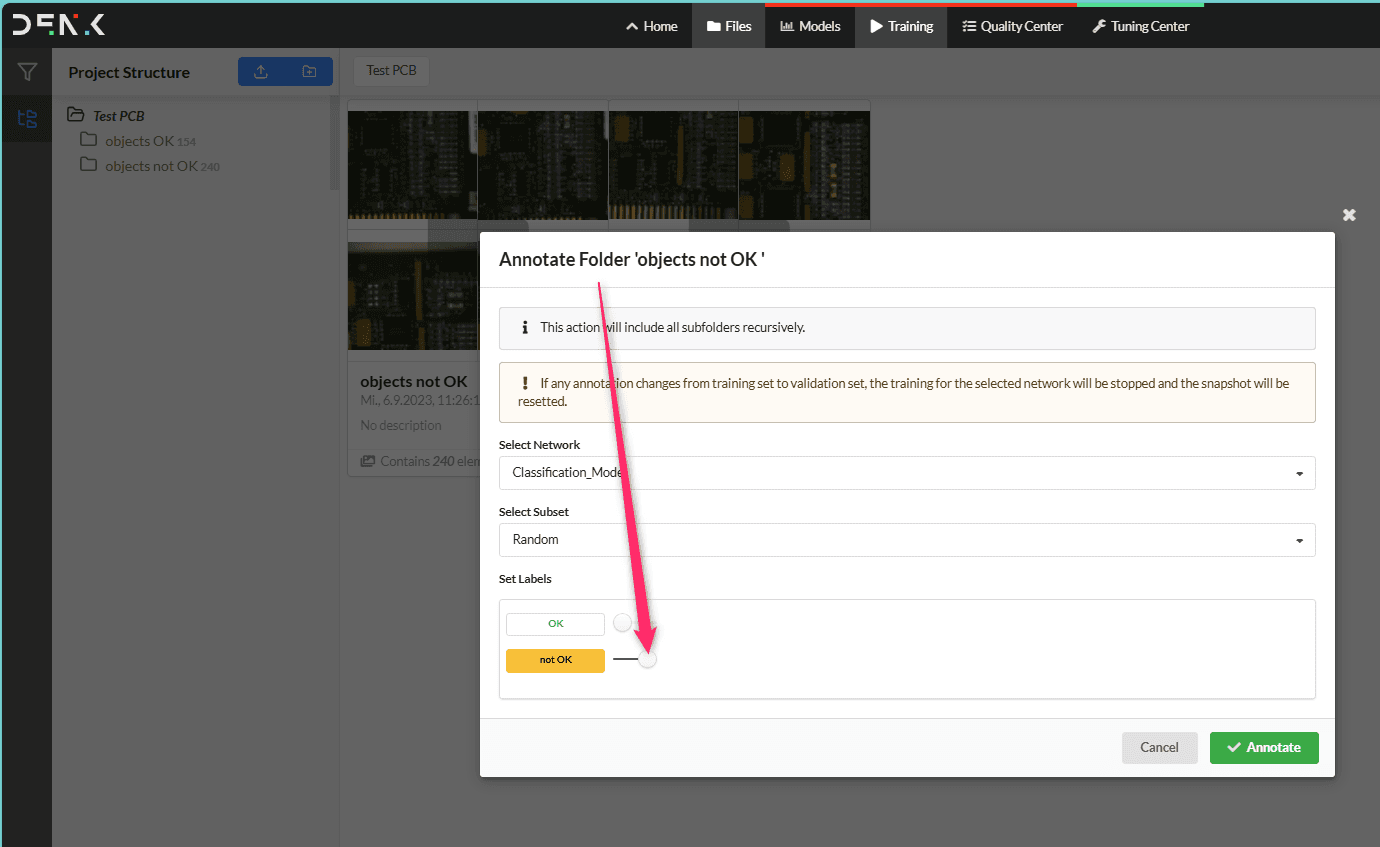Click the upload files icon

click(261, 72)
